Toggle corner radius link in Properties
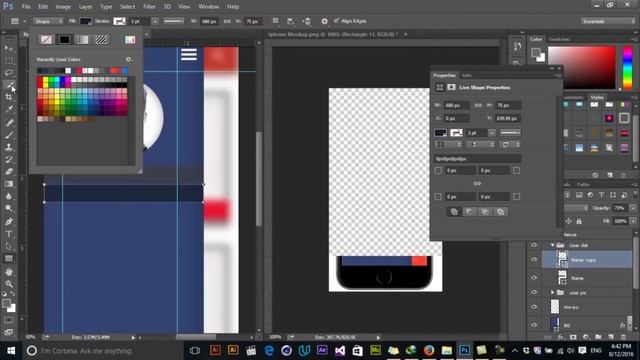Screen dimensions: 640x360 click(x=477, y=184)
